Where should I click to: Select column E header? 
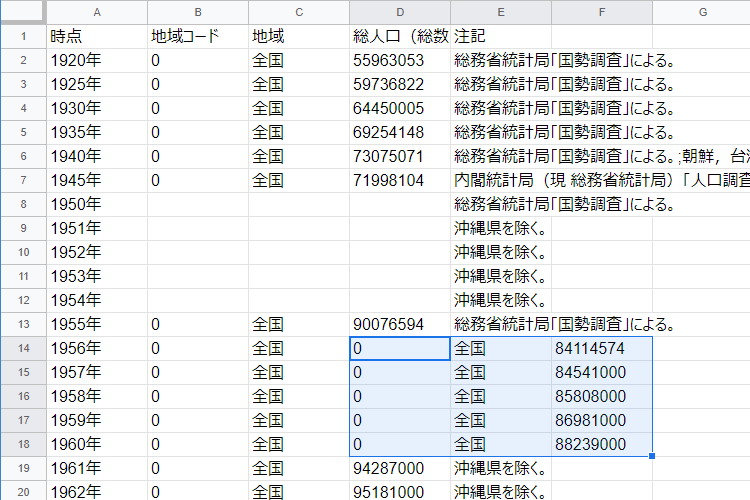501,12
